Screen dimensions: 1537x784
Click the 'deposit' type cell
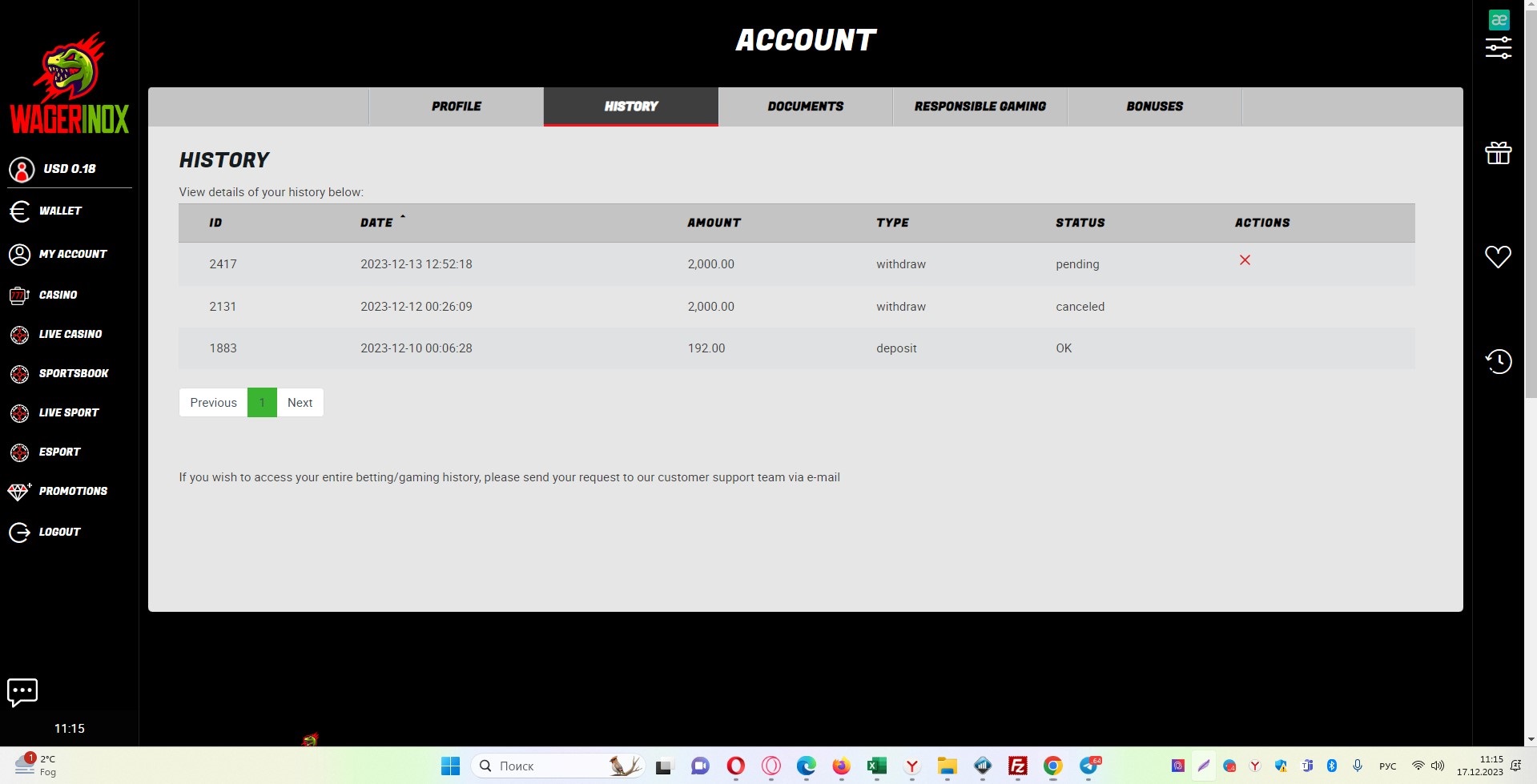click(x=896, y=348)
